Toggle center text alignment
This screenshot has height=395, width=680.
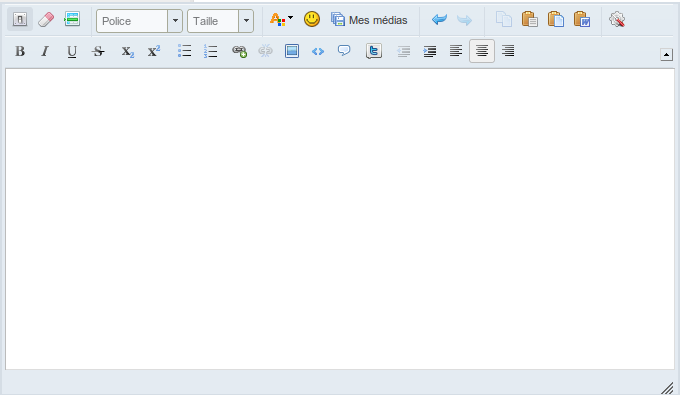[482, 51]
